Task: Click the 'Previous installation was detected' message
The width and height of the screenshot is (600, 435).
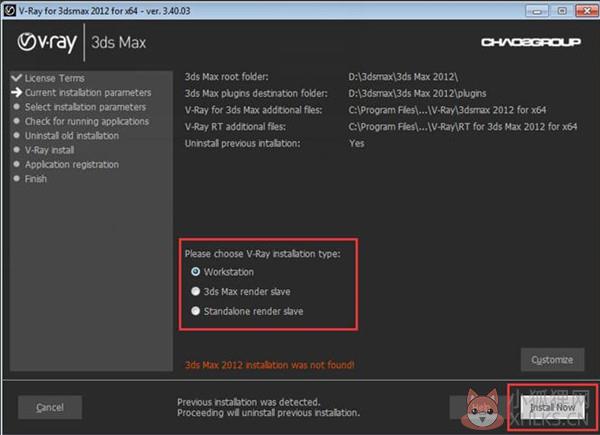Action: tap(249, 402)
